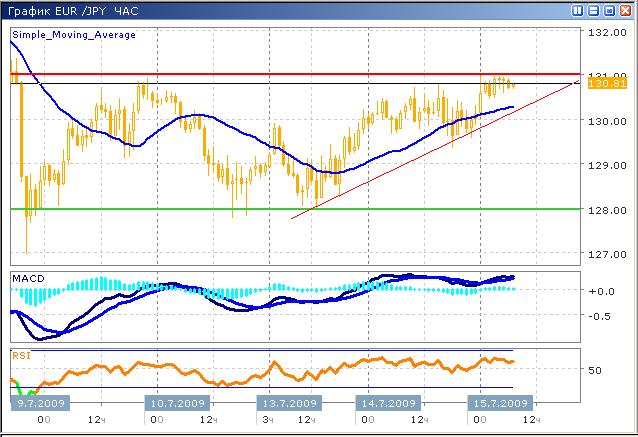Image resolution: width=638 pixels, height=437 pixels.
Task: Click the MACD -0.5 scale label
Action: point(600,316)
